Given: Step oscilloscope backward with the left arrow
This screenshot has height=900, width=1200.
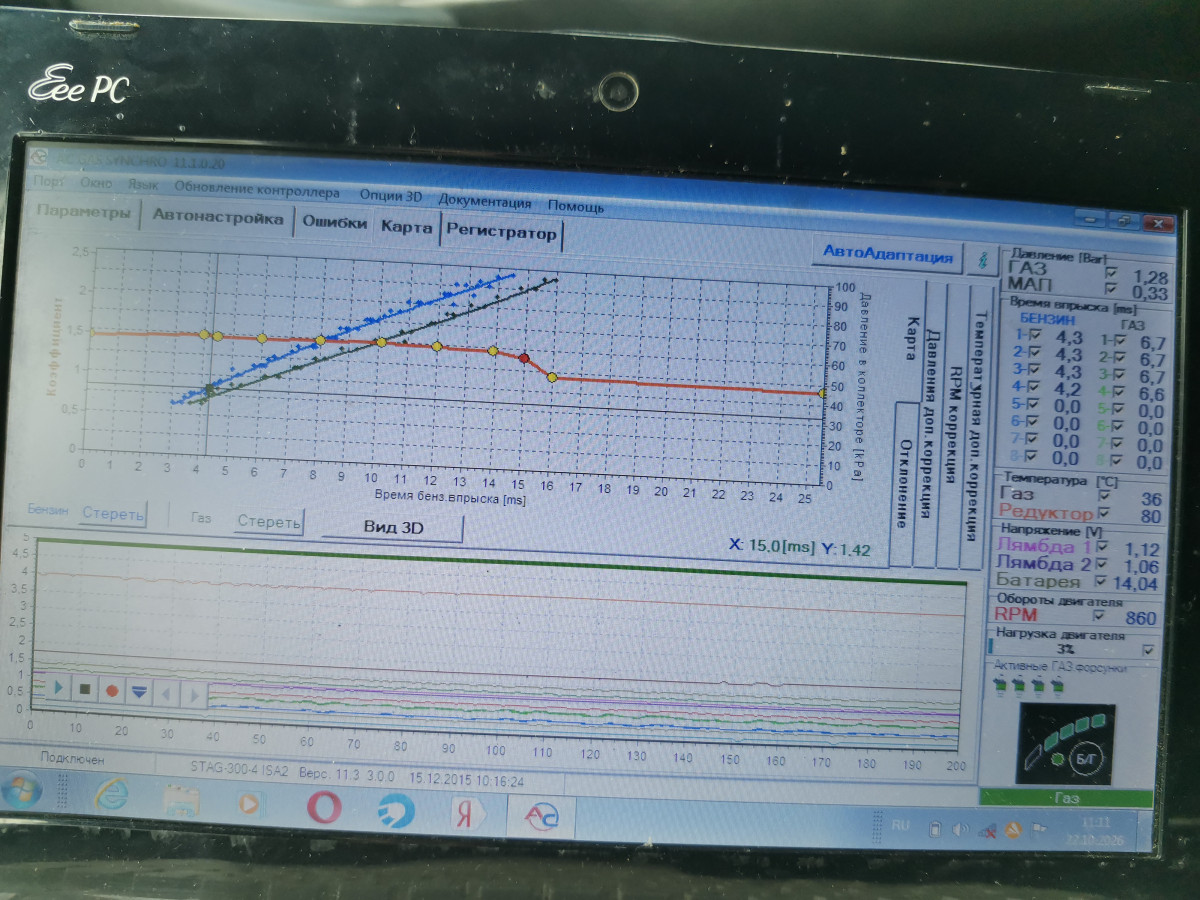Looking at the screenshot, I should click(x=166, y=693).
